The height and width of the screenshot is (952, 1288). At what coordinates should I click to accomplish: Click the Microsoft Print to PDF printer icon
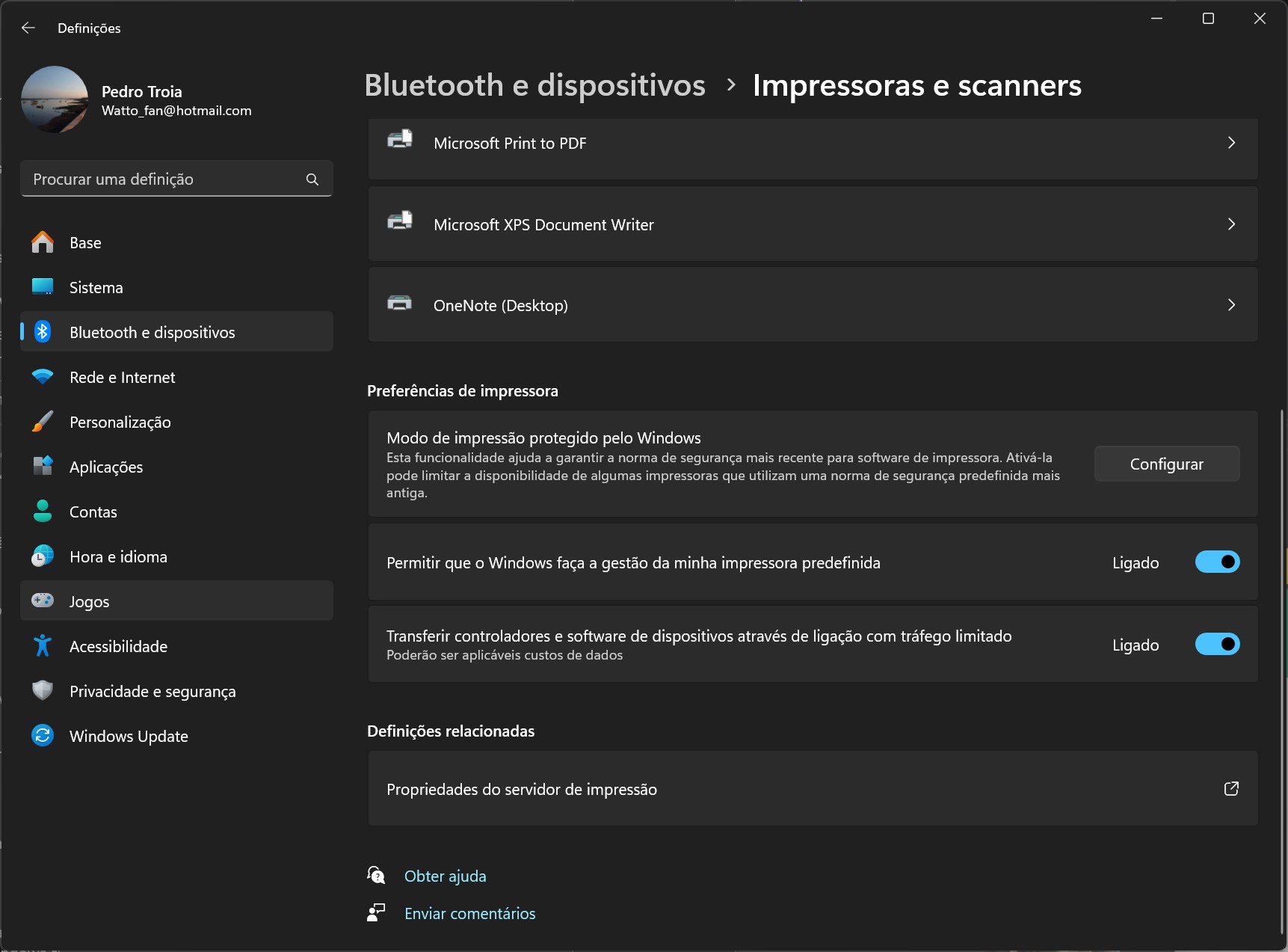[x=400, y=140]
